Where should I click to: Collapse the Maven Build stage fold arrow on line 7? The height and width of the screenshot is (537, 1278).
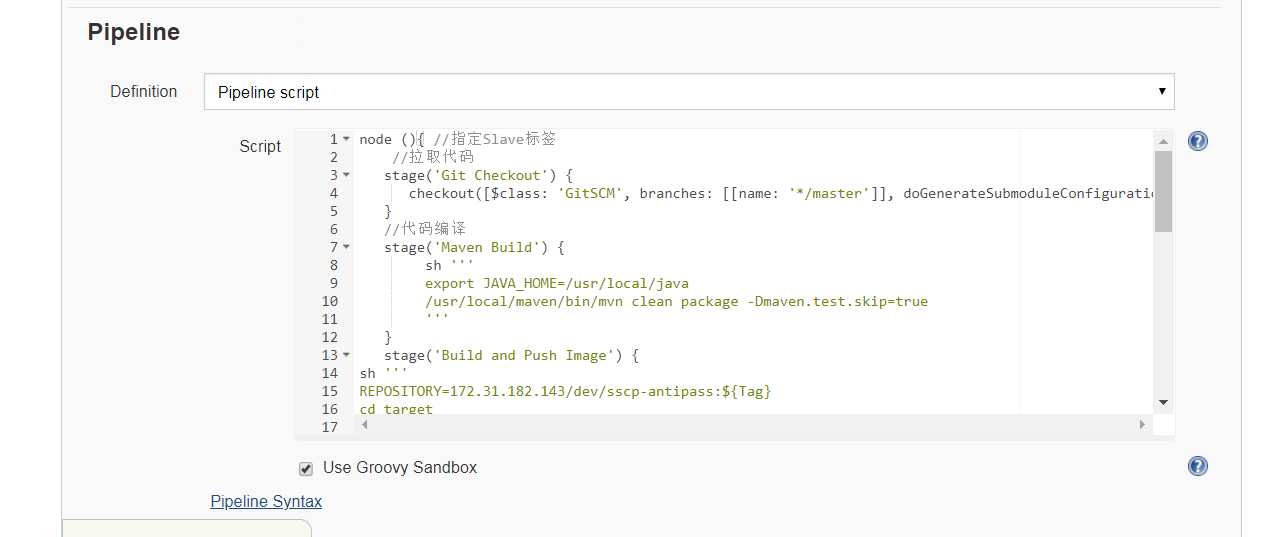point(346,247)
